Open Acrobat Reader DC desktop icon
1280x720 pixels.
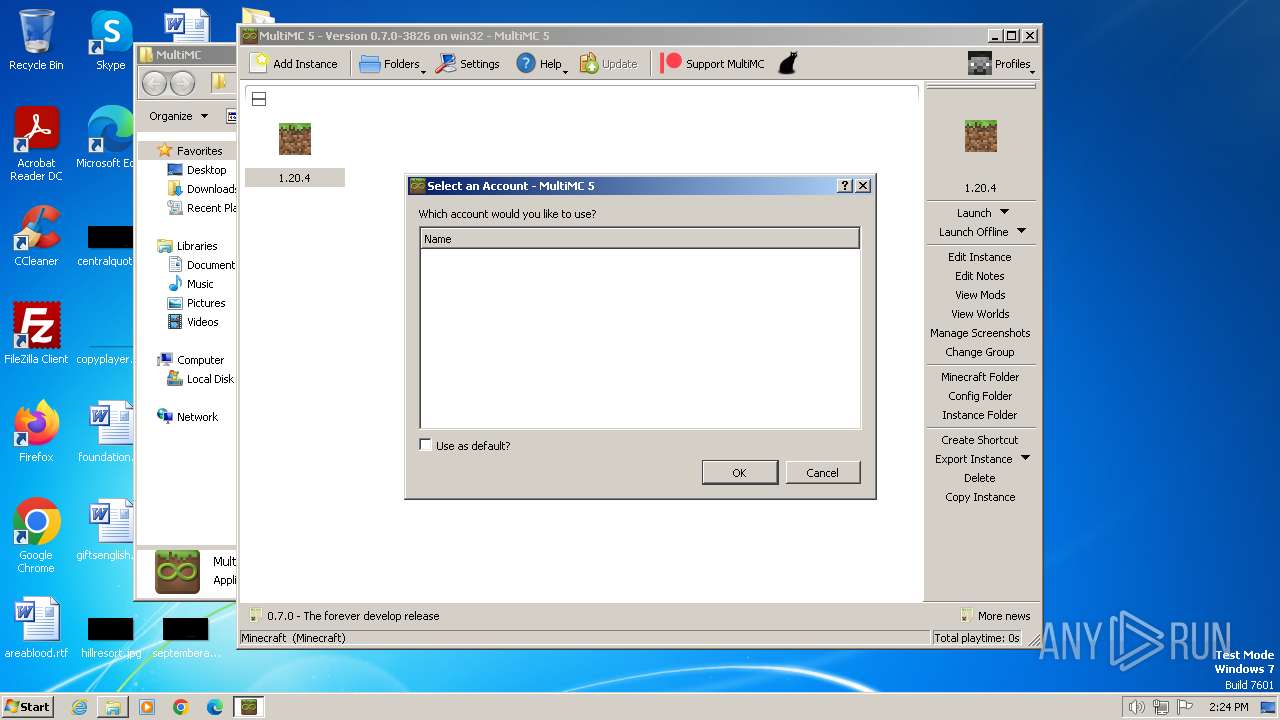click(36, 144)
